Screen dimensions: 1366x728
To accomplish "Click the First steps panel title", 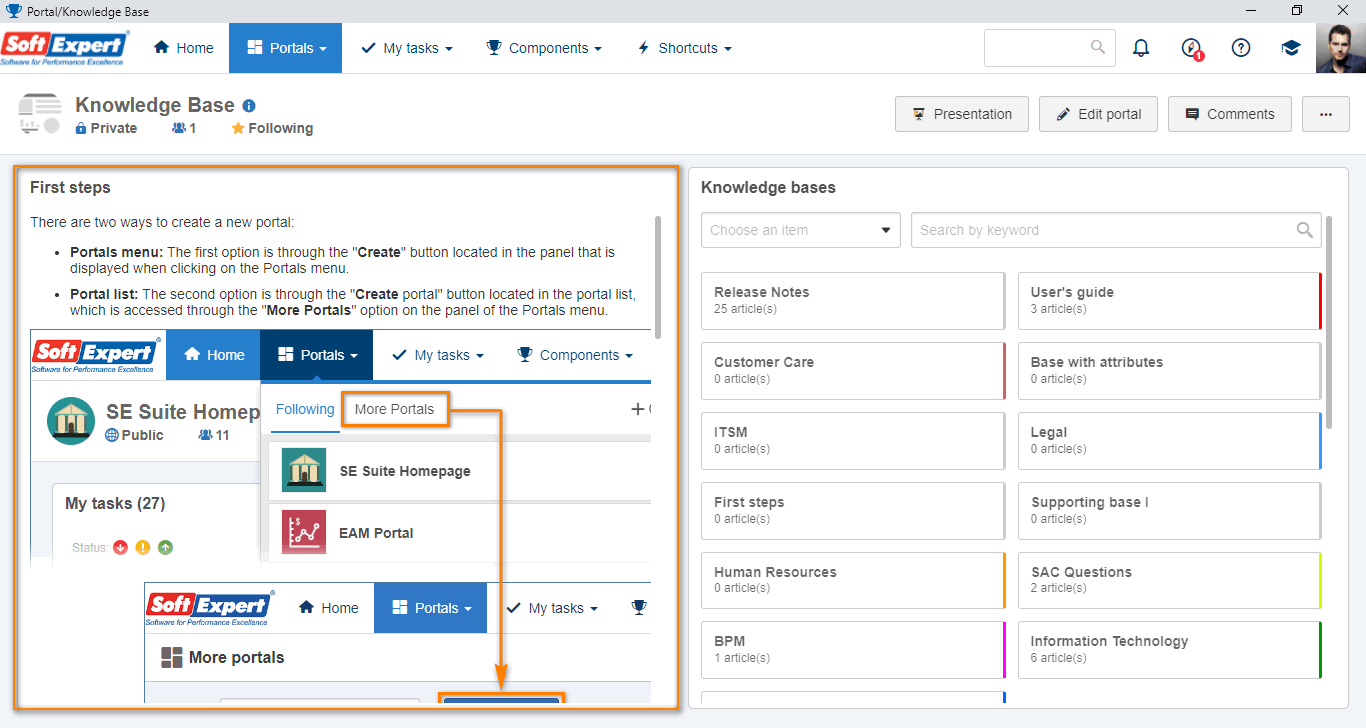I will (70, 187).
